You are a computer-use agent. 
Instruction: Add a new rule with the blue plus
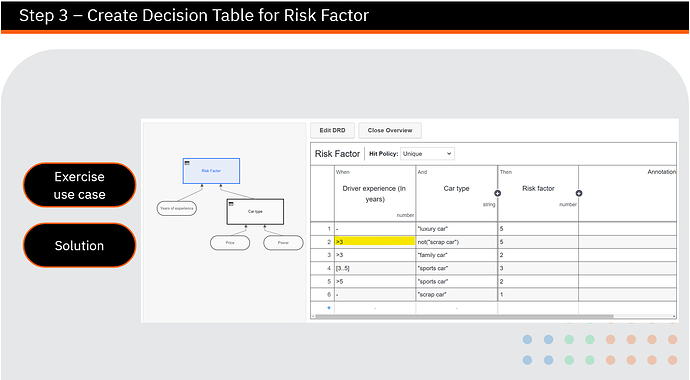pos(329,308)
